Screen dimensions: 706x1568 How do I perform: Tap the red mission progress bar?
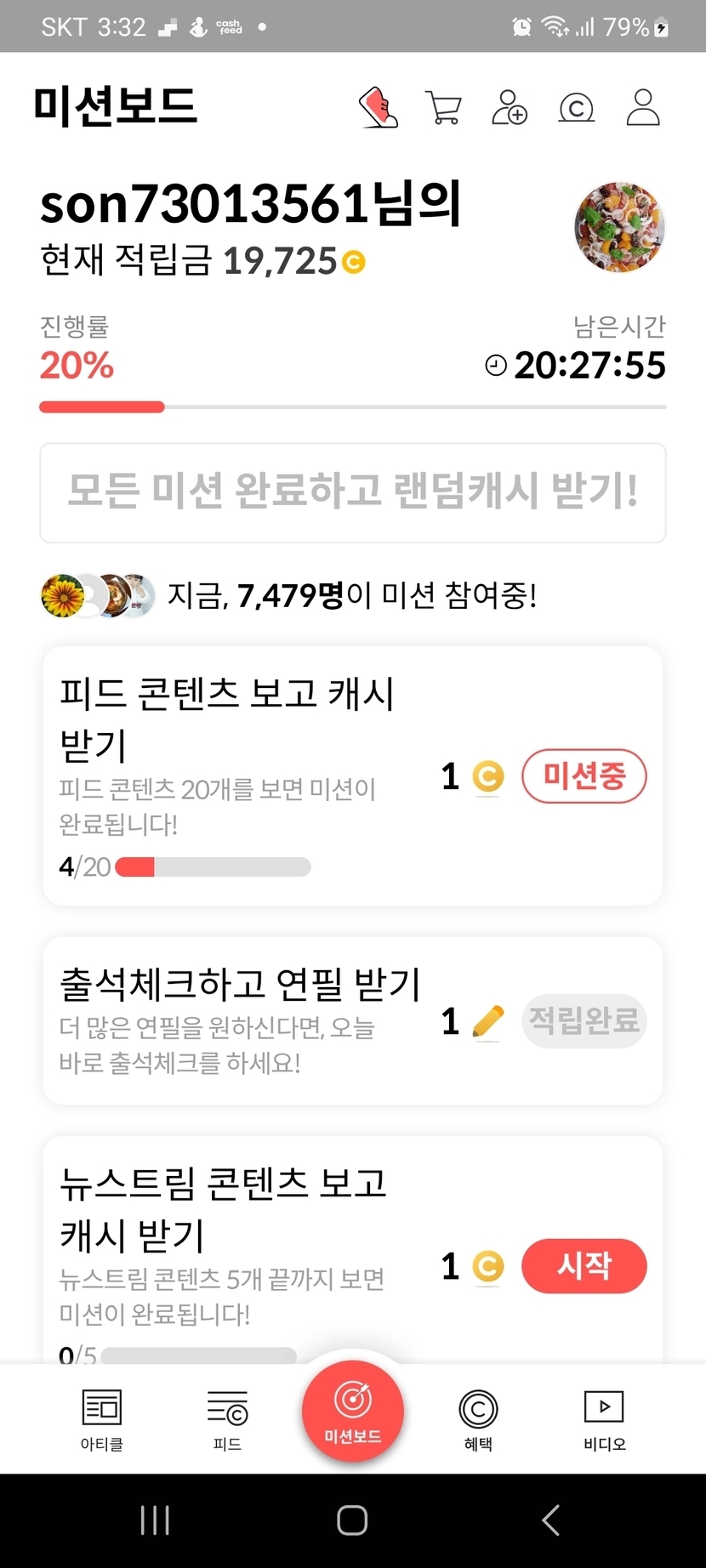[x=102, y=407]
